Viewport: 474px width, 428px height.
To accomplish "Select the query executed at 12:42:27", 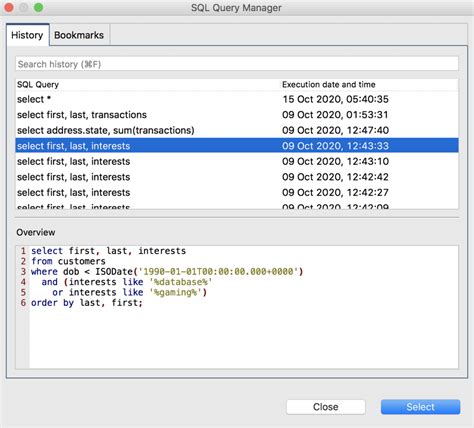I will click(x=237, y=192).
